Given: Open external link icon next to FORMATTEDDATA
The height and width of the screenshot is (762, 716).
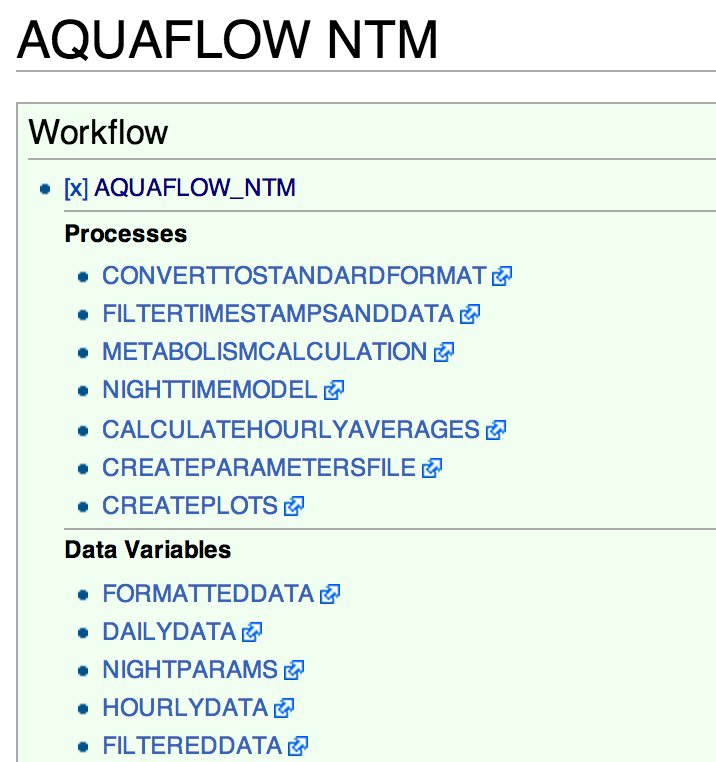Looking at the screenshot, I should [x=330, y=595].
